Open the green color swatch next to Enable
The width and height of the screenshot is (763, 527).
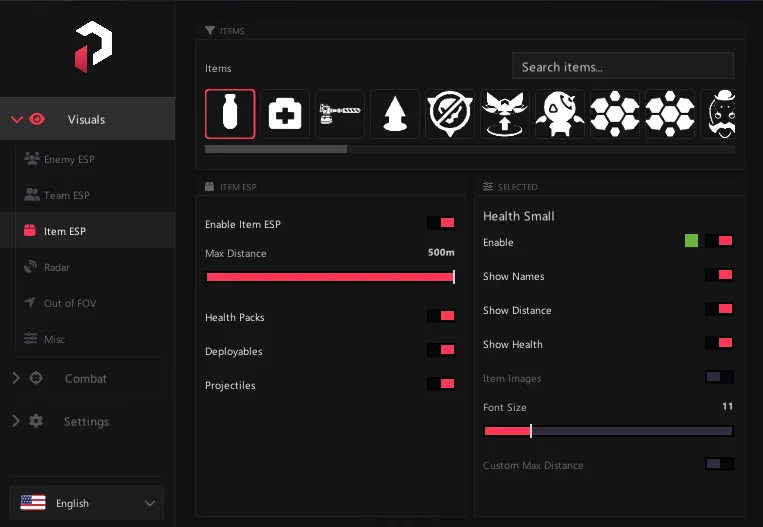click(x=691, y=241)
